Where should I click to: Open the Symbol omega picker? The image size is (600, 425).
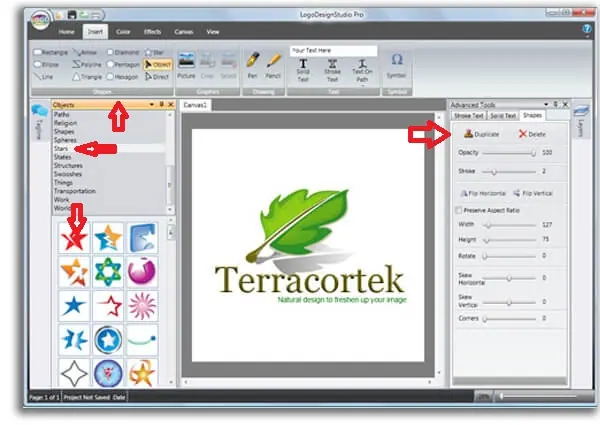(396, 66)
